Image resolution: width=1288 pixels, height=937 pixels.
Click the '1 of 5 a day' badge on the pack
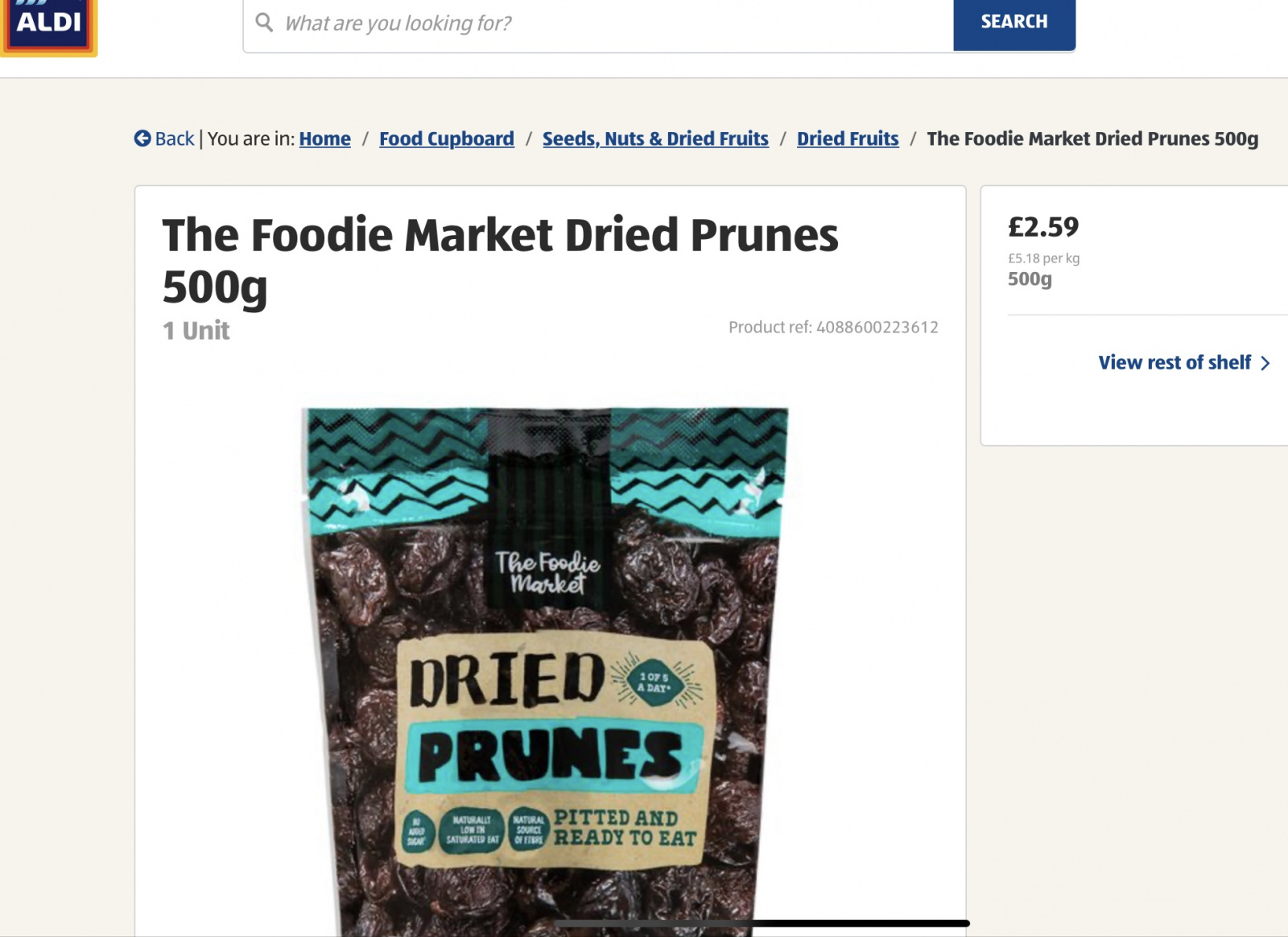tap(654, 683)
